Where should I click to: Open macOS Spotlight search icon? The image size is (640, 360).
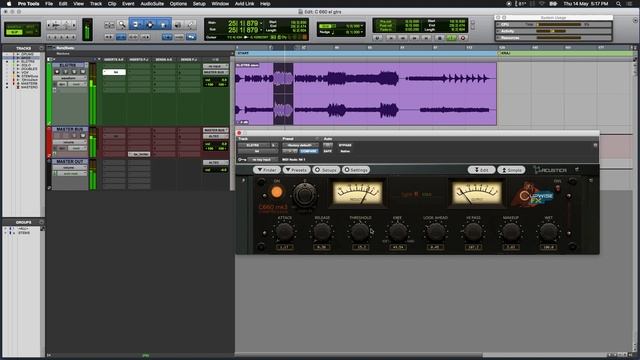[x=618, y=4]
